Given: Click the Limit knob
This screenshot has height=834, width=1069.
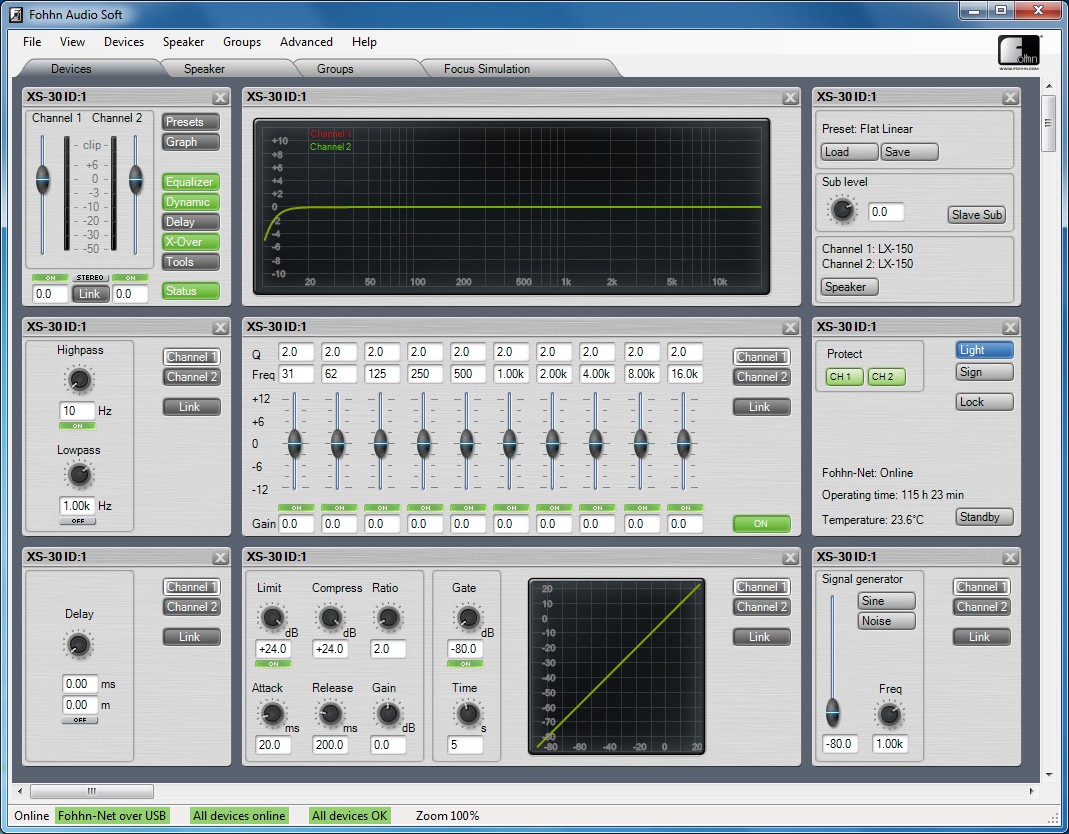Looking at the screenshot, I should click(x=272, y=618).
